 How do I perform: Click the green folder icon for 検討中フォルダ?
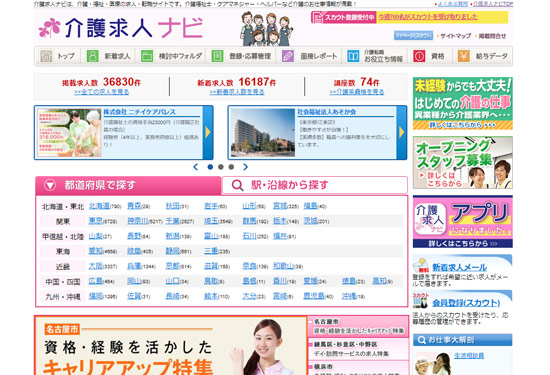pos(147,56)
